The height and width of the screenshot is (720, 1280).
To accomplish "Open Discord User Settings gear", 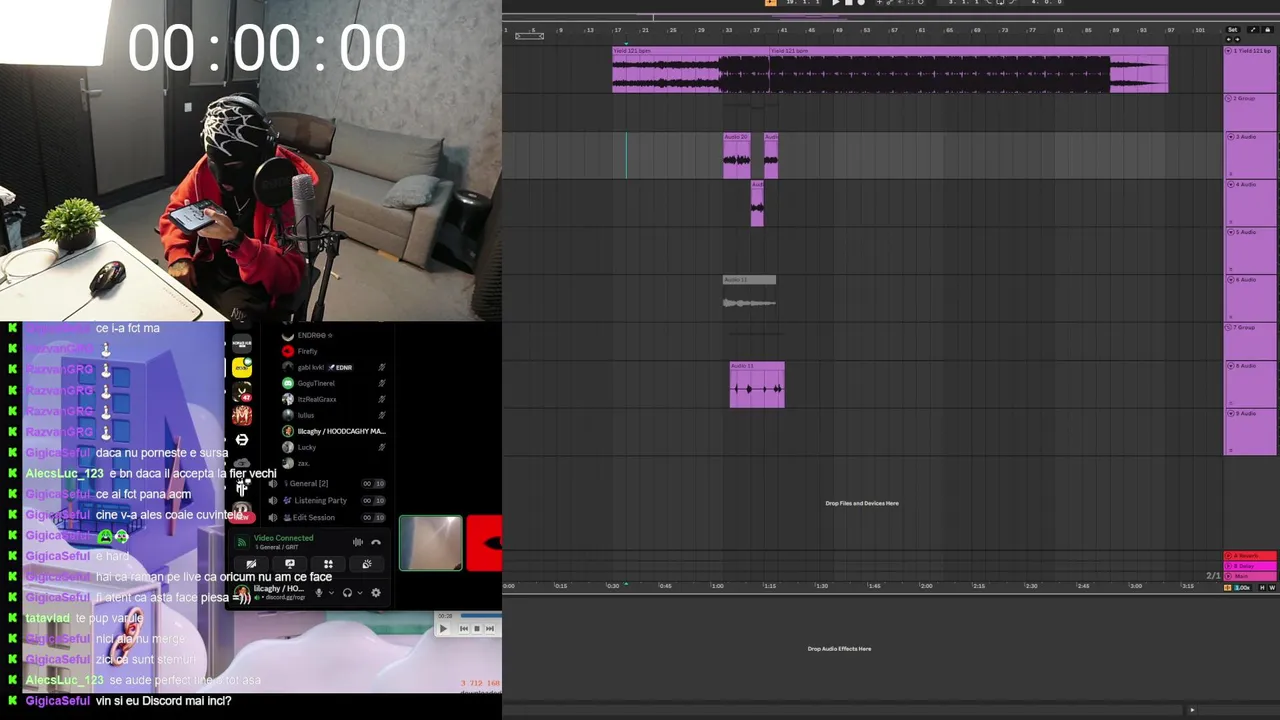I will [376, 593].
